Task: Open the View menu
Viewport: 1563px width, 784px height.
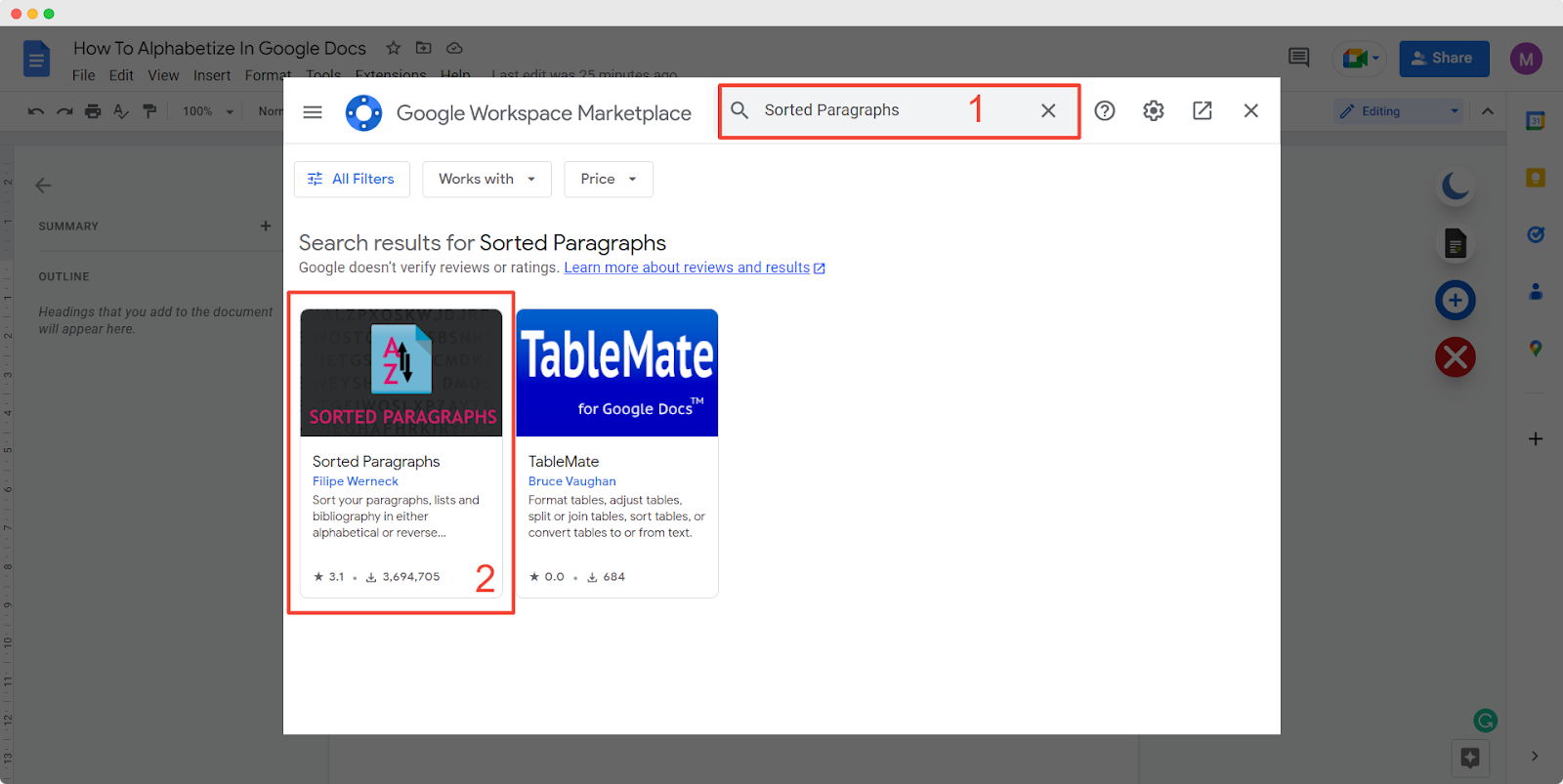Action: (163, 75)
